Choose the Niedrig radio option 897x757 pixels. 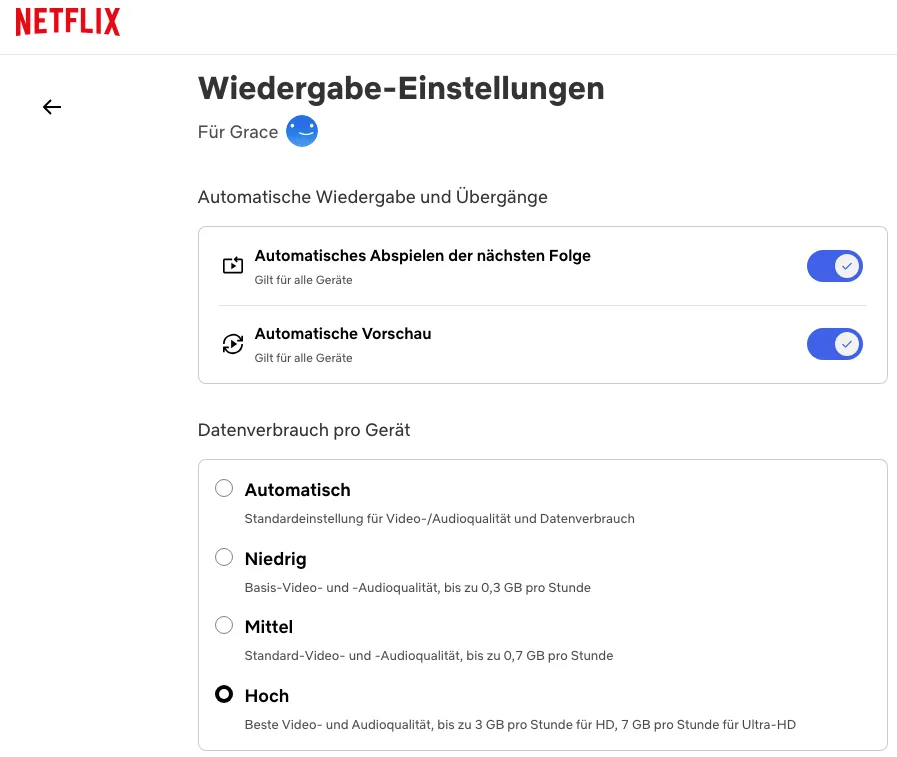(x=224, y=557)
